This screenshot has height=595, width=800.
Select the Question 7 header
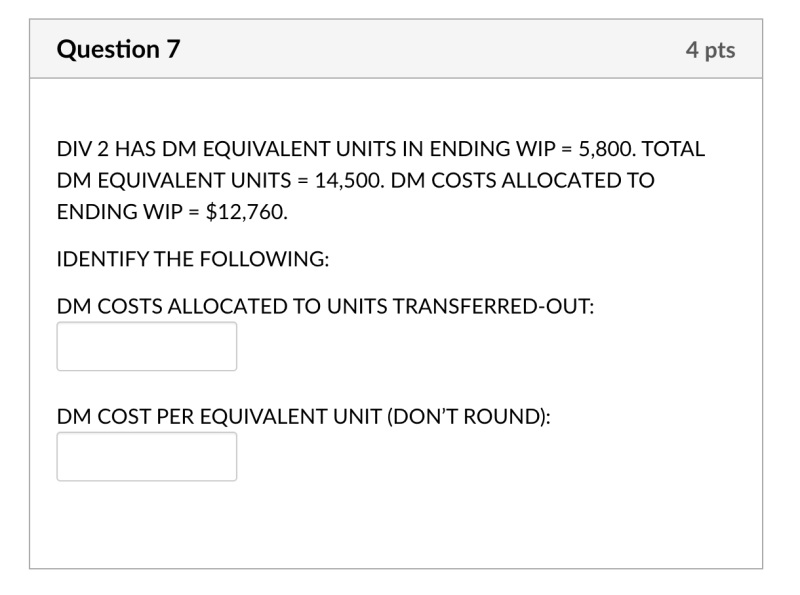[x=117, y=46]
